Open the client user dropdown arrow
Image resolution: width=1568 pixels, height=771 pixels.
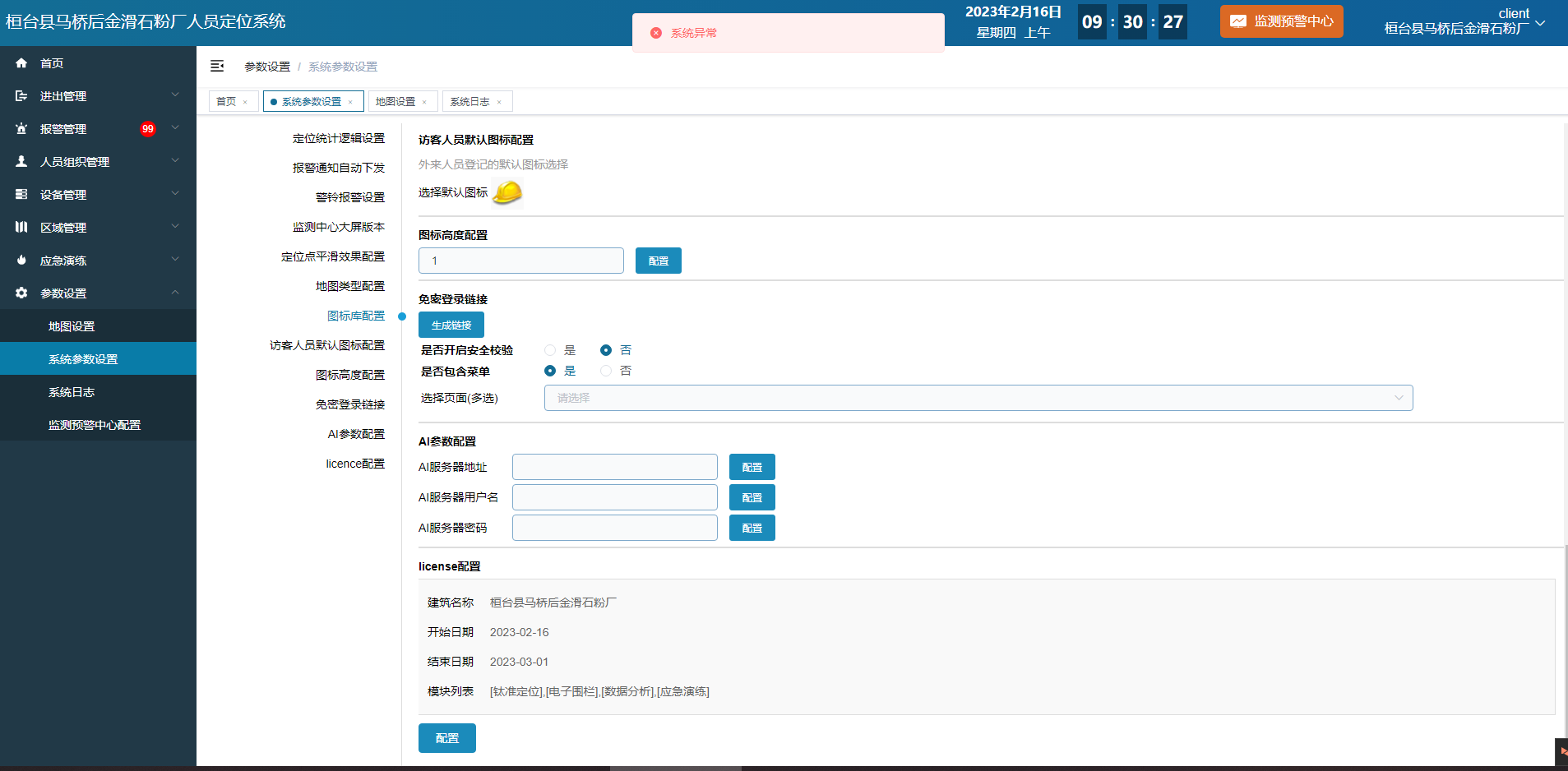click(x=1541, y=24)
